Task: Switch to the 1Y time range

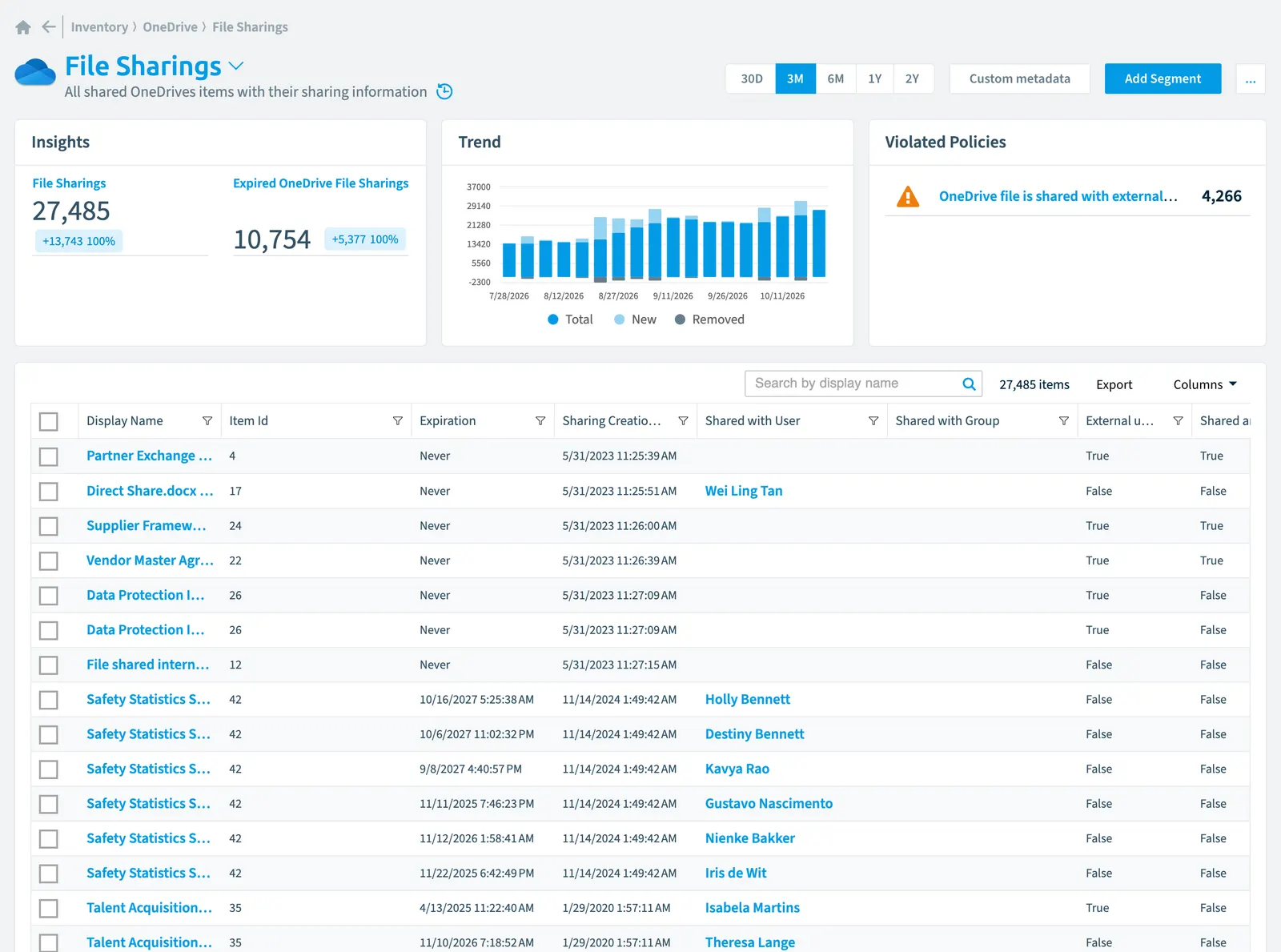Action: click(x=874, y=78)
